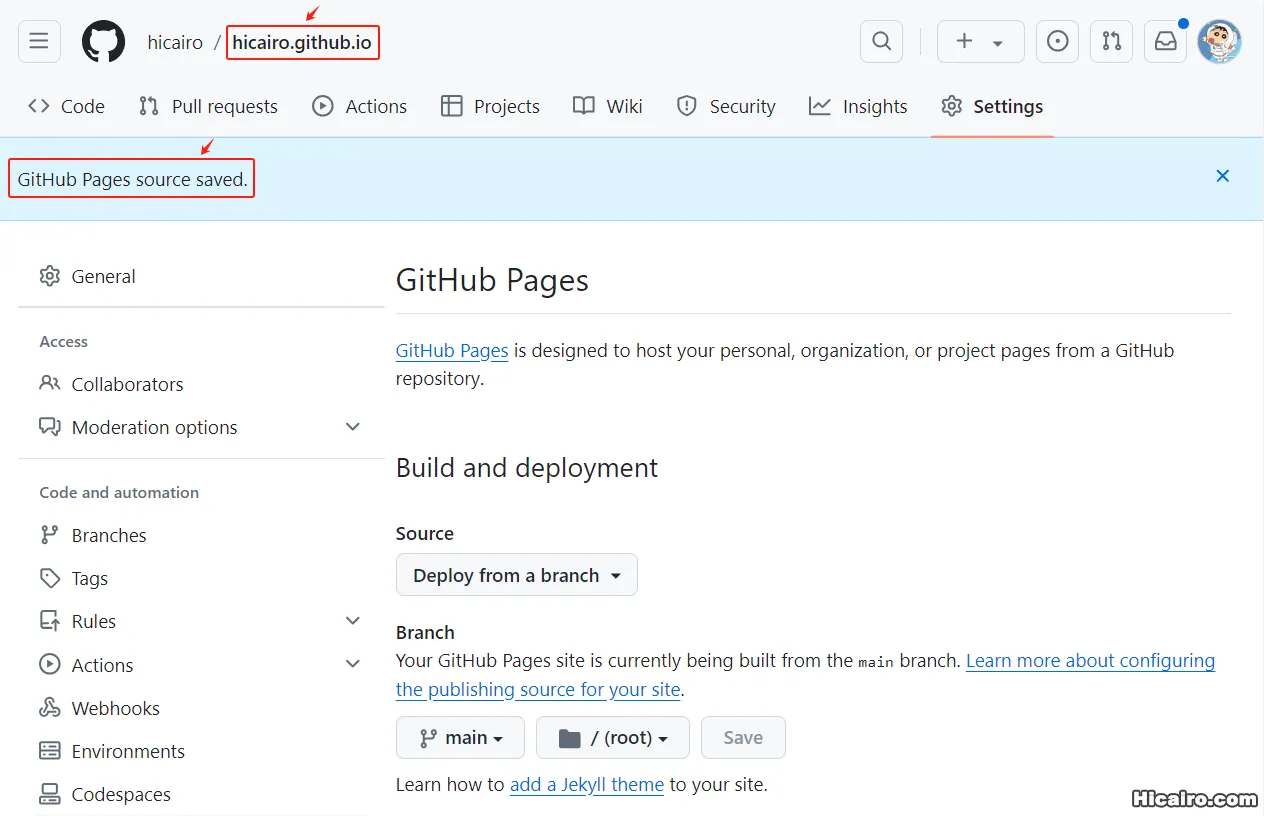Click the gear icon next to General

coord(50,276)
